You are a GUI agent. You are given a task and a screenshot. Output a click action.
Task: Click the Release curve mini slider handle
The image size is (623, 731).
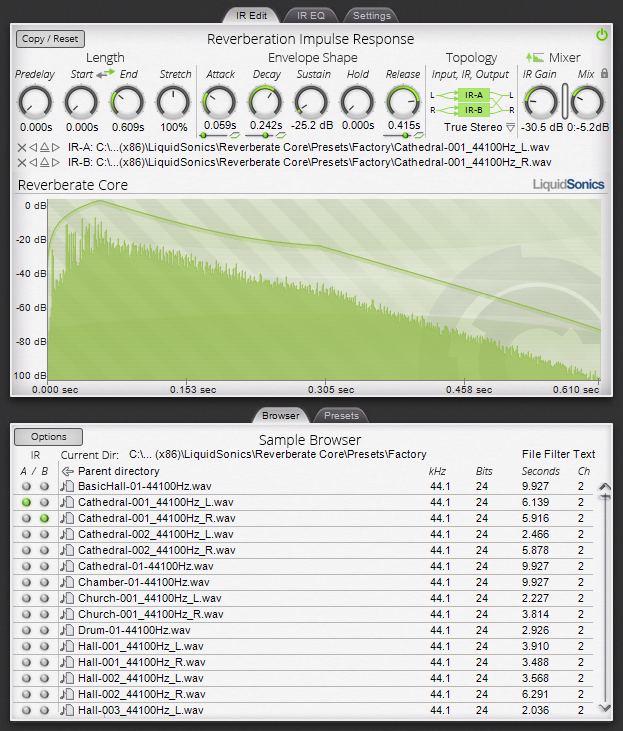(406, 135)
